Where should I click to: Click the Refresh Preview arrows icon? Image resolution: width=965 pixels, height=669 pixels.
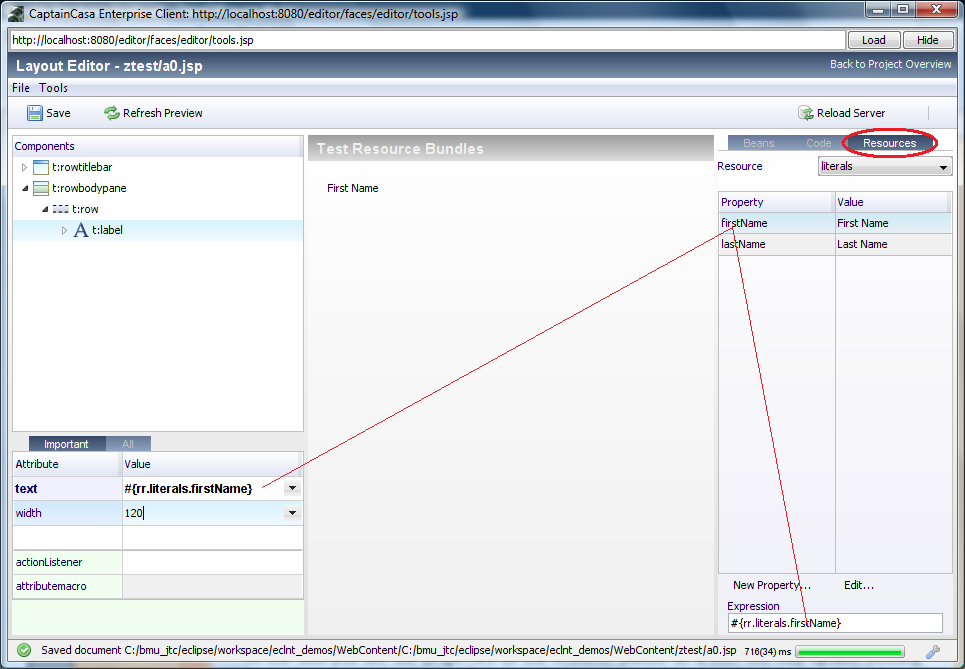111,113
